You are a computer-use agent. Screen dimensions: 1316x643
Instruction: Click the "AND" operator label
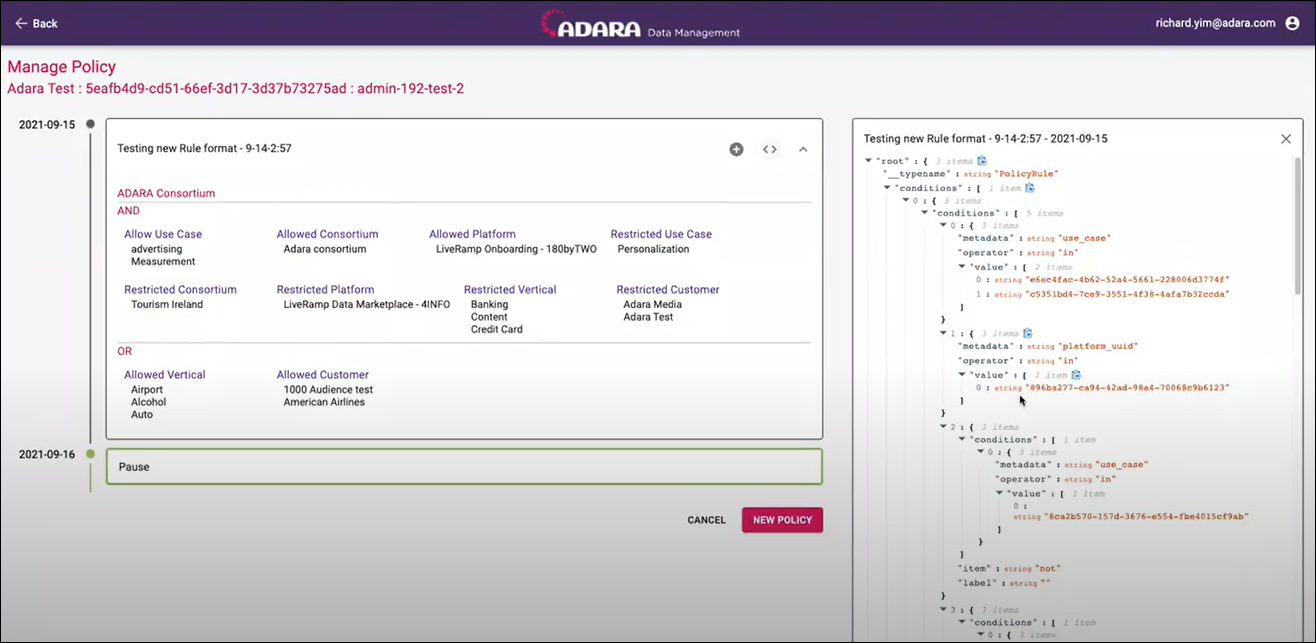[128, 211]
